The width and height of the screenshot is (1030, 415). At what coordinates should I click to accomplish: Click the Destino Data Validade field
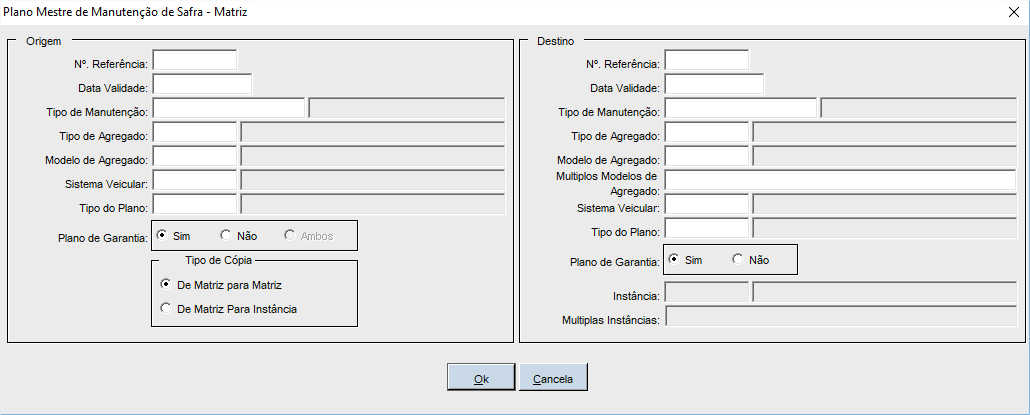point(714,84)
